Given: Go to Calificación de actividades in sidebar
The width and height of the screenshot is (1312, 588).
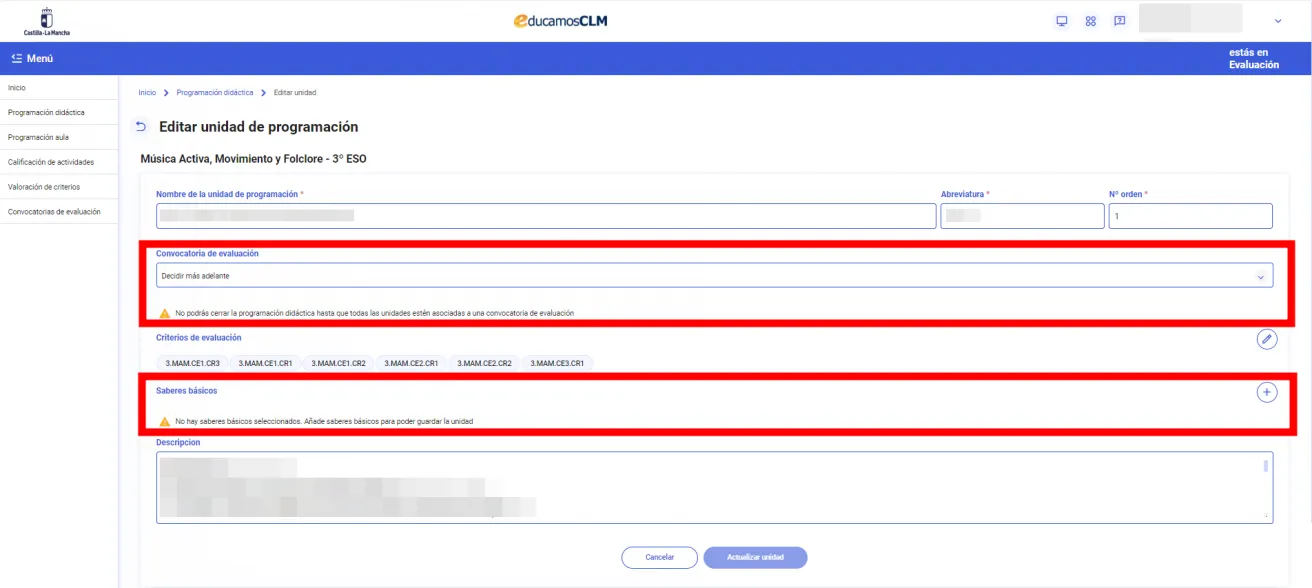Looking at the screenshot, I should pos(51,162).
